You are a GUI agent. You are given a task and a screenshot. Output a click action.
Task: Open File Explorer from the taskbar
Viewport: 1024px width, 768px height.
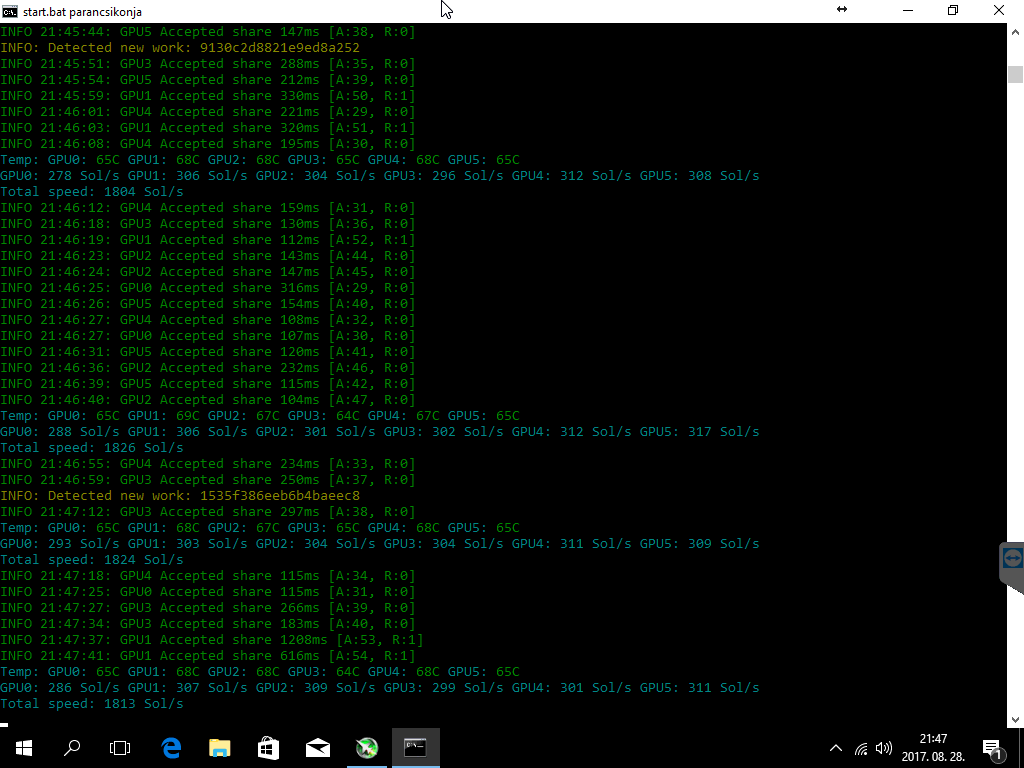coord(220,748)
